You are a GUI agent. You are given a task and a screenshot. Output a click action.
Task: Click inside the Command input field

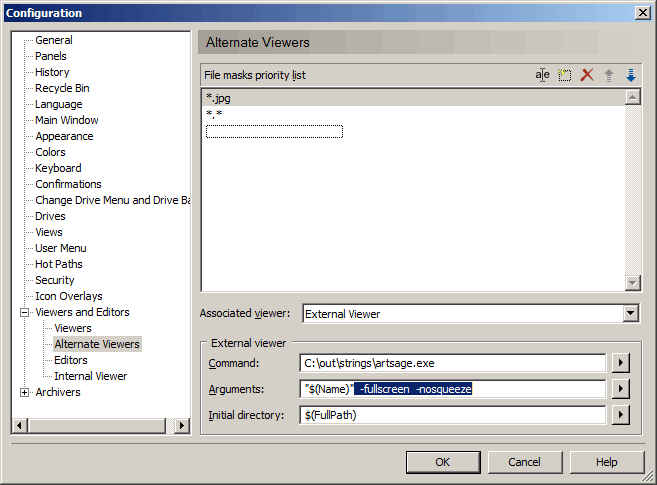(x=452, y=363)
